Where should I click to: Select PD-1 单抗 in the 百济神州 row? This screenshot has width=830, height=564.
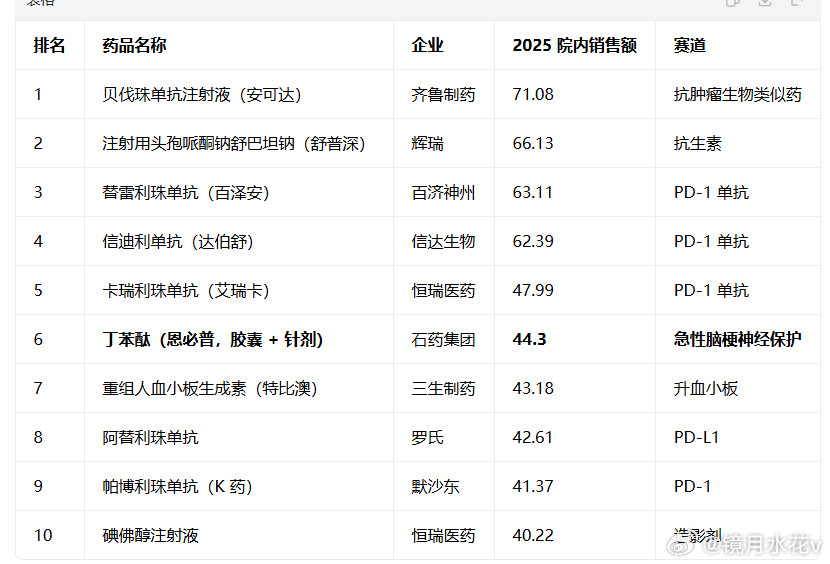(711, 193)
